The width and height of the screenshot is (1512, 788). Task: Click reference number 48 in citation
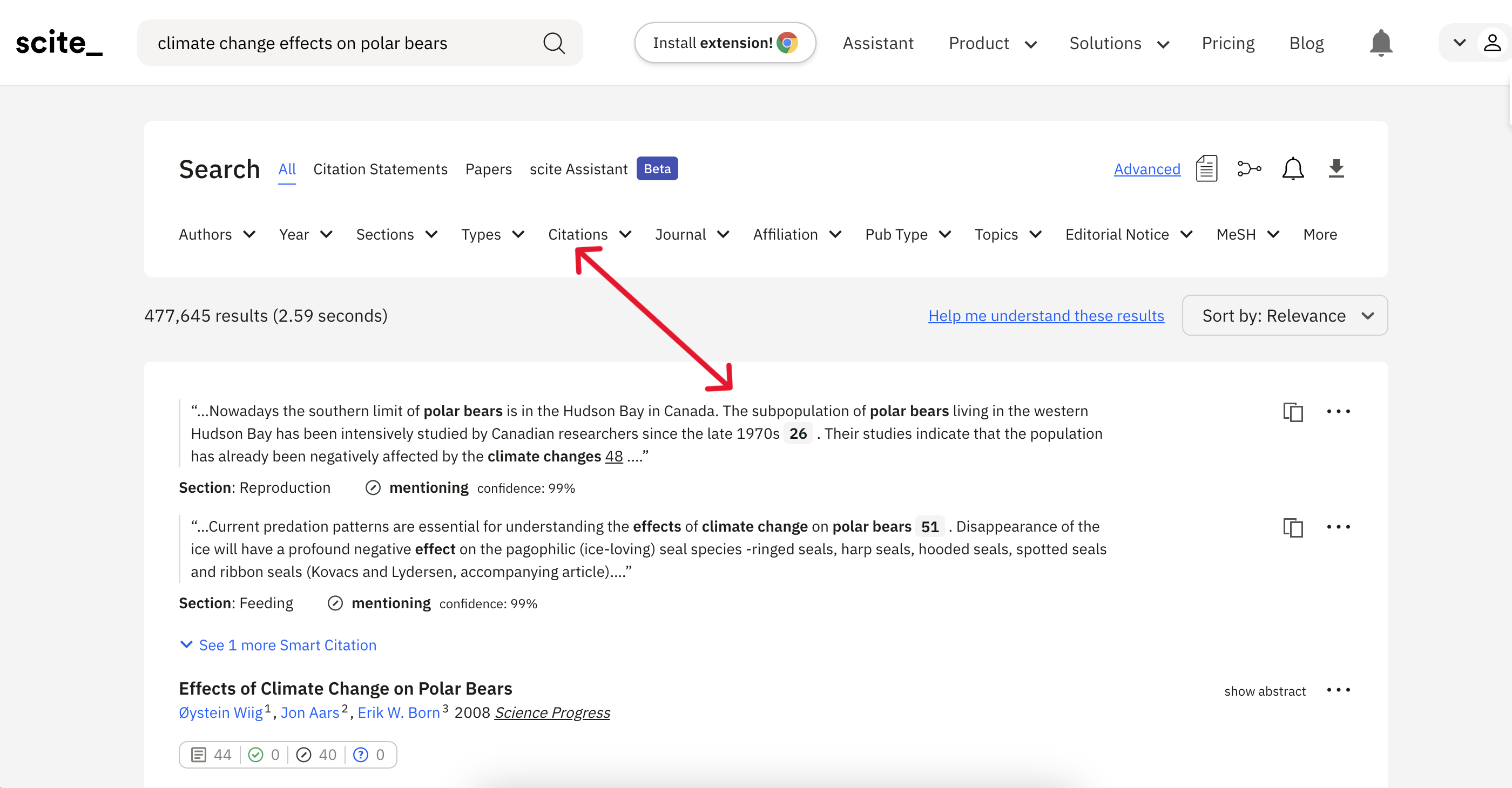(613, 457)
